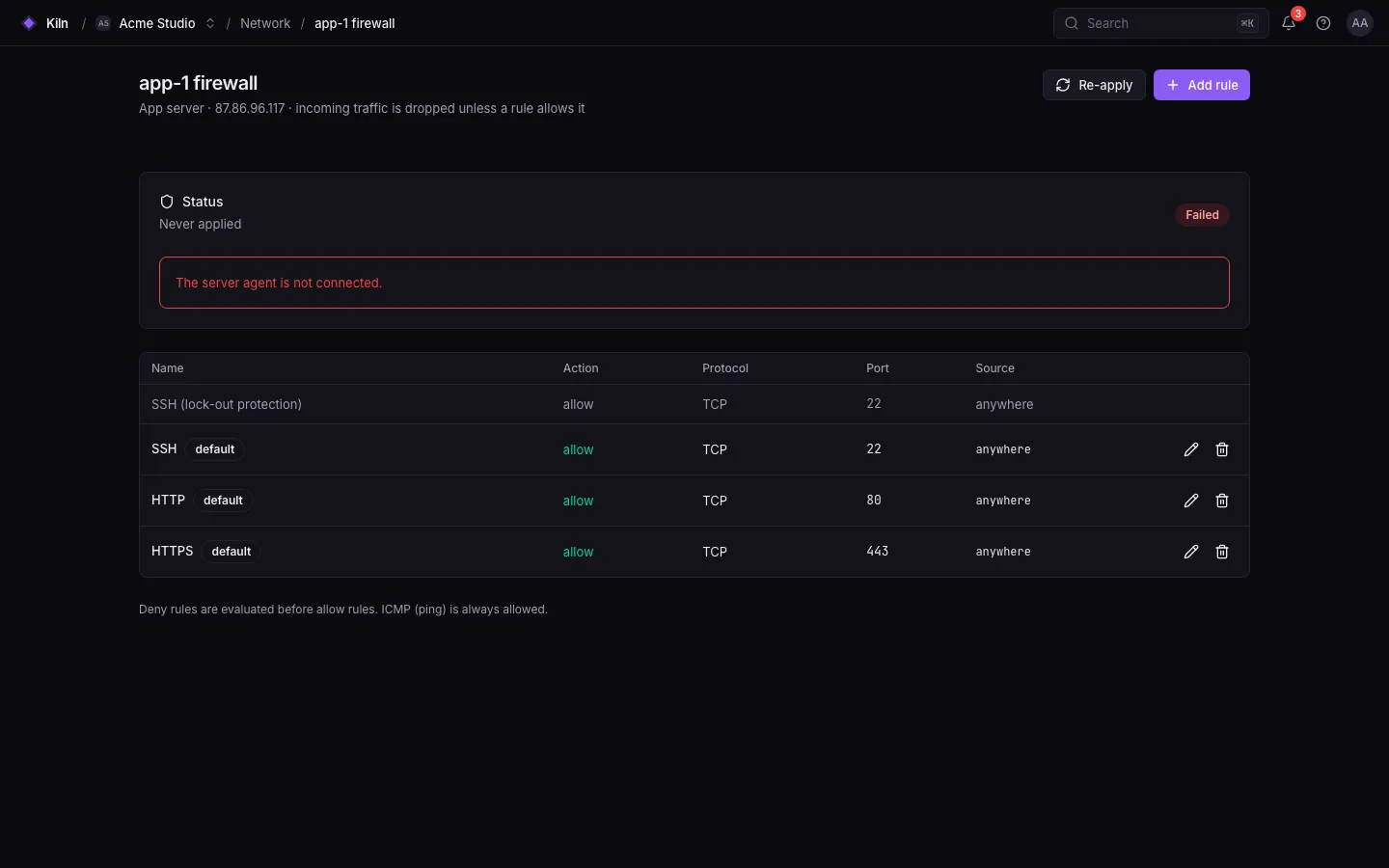Click the app-1 firewall page heading
The height and width of the screenshot is (868, 1389).
pyautogui.click(x=198, y=83)
